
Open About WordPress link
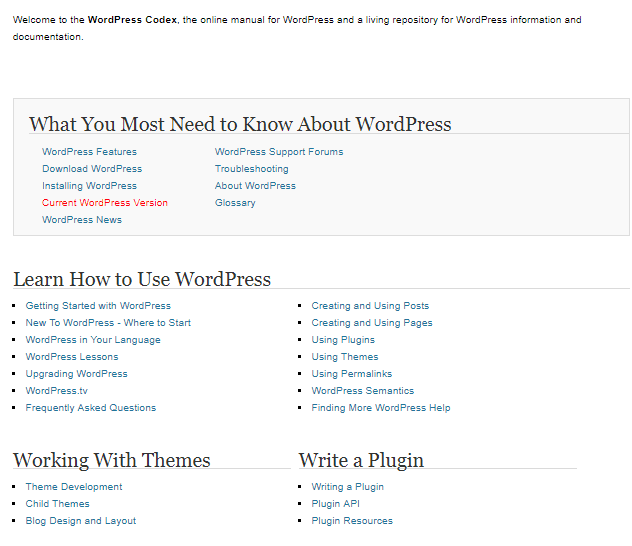[x=255, y=186]
